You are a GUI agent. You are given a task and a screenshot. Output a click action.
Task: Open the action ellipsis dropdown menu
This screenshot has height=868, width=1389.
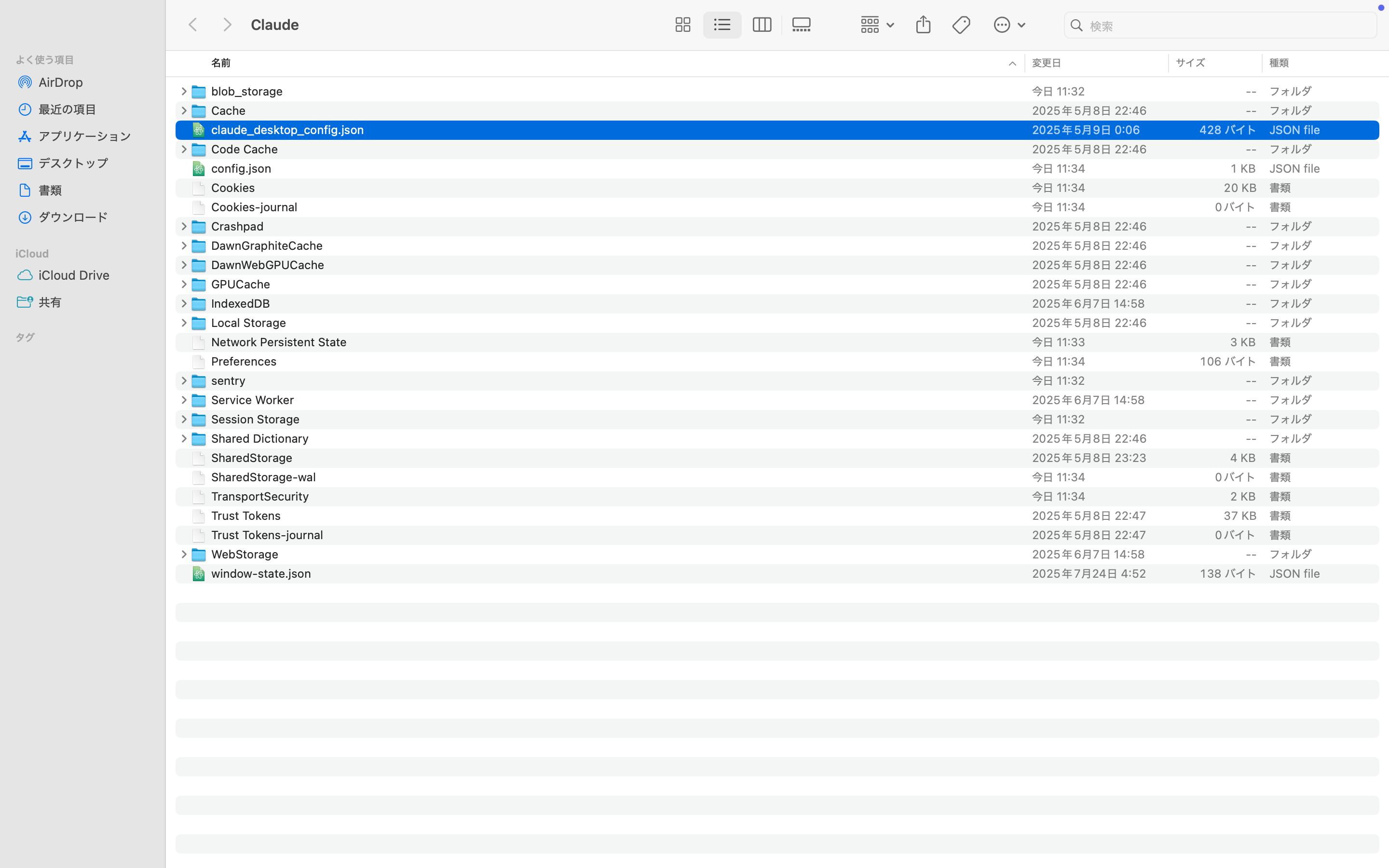(1008, 25)
